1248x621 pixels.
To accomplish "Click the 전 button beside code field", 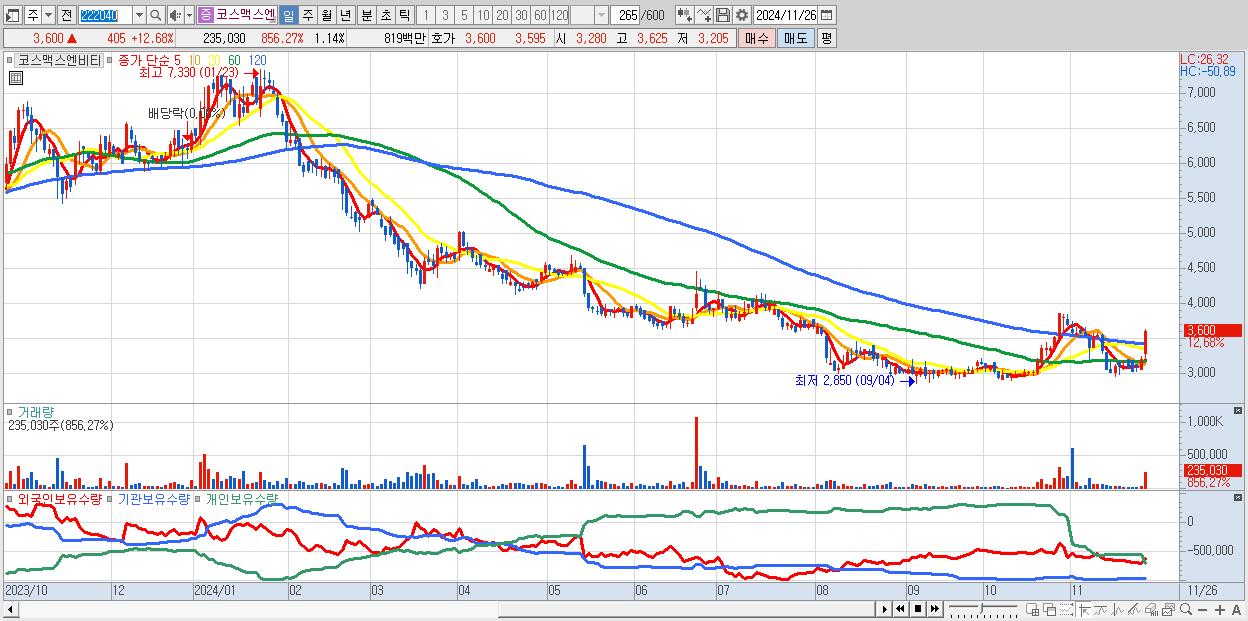I will (x=67, y=15).
